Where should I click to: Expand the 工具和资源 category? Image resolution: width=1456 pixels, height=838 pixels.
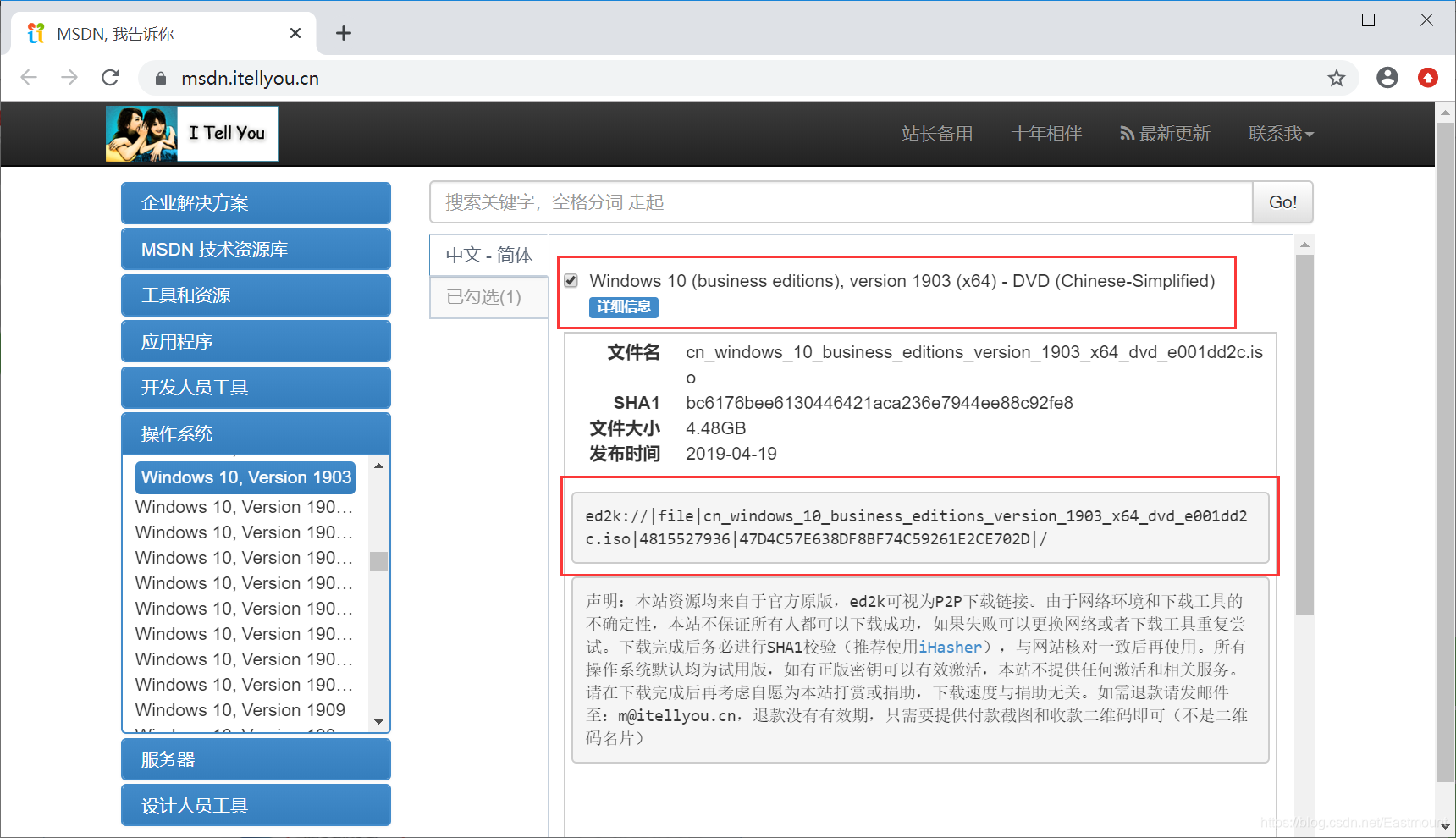tap(256, 295)
